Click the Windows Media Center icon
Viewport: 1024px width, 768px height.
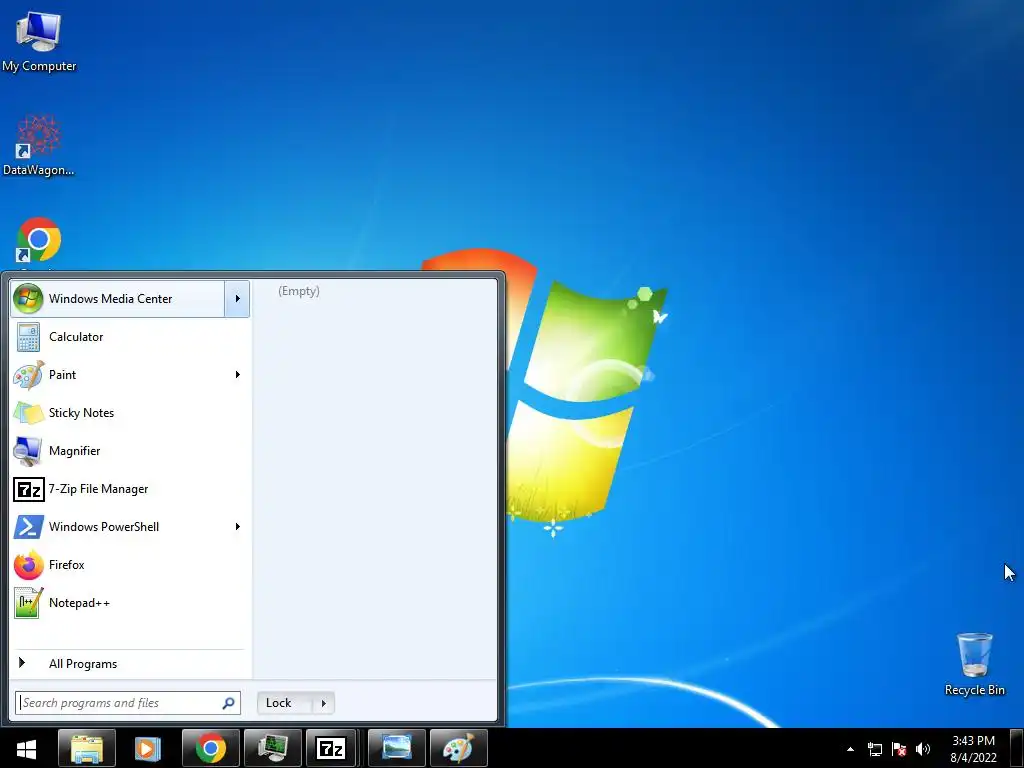point(28,299)
